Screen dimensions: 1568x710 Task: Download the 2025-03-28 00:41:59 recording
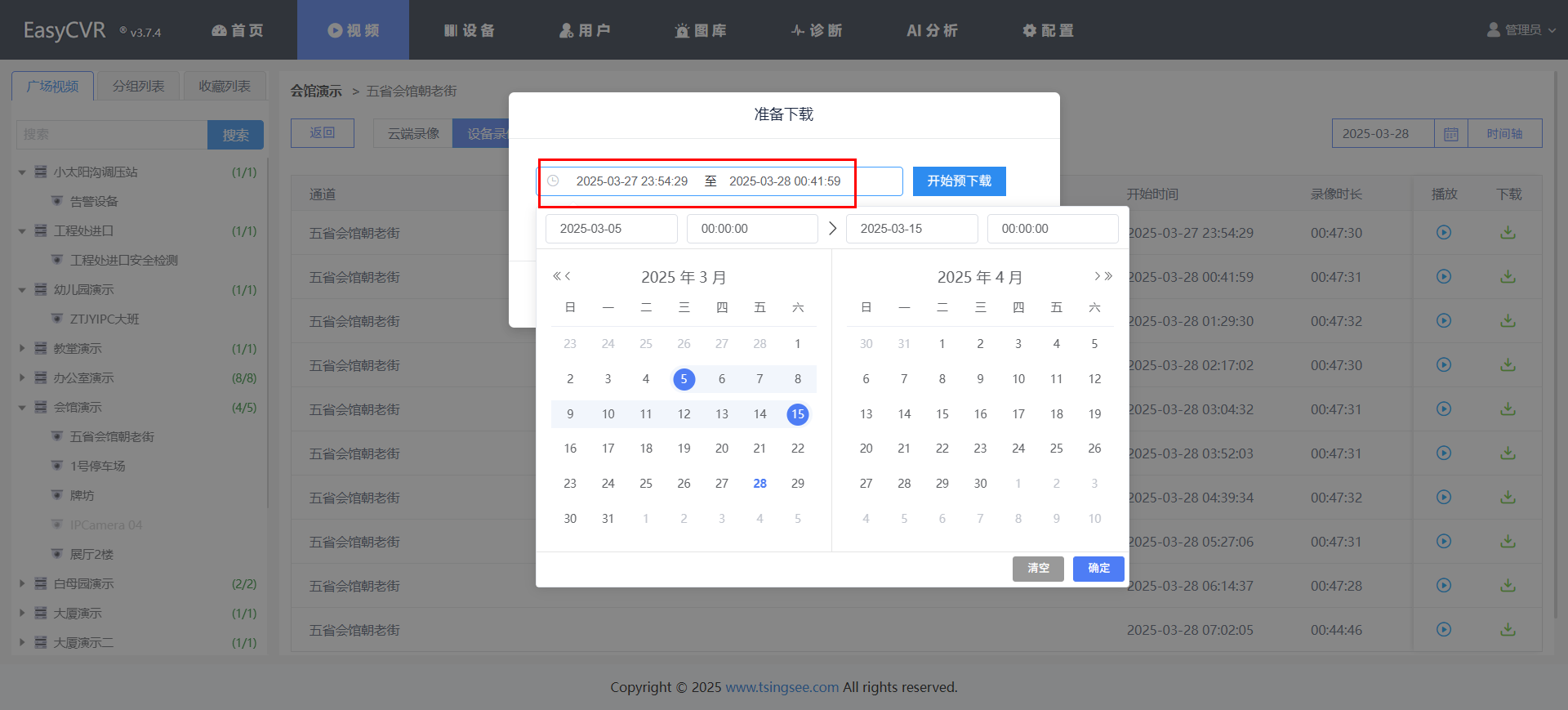1508,277
